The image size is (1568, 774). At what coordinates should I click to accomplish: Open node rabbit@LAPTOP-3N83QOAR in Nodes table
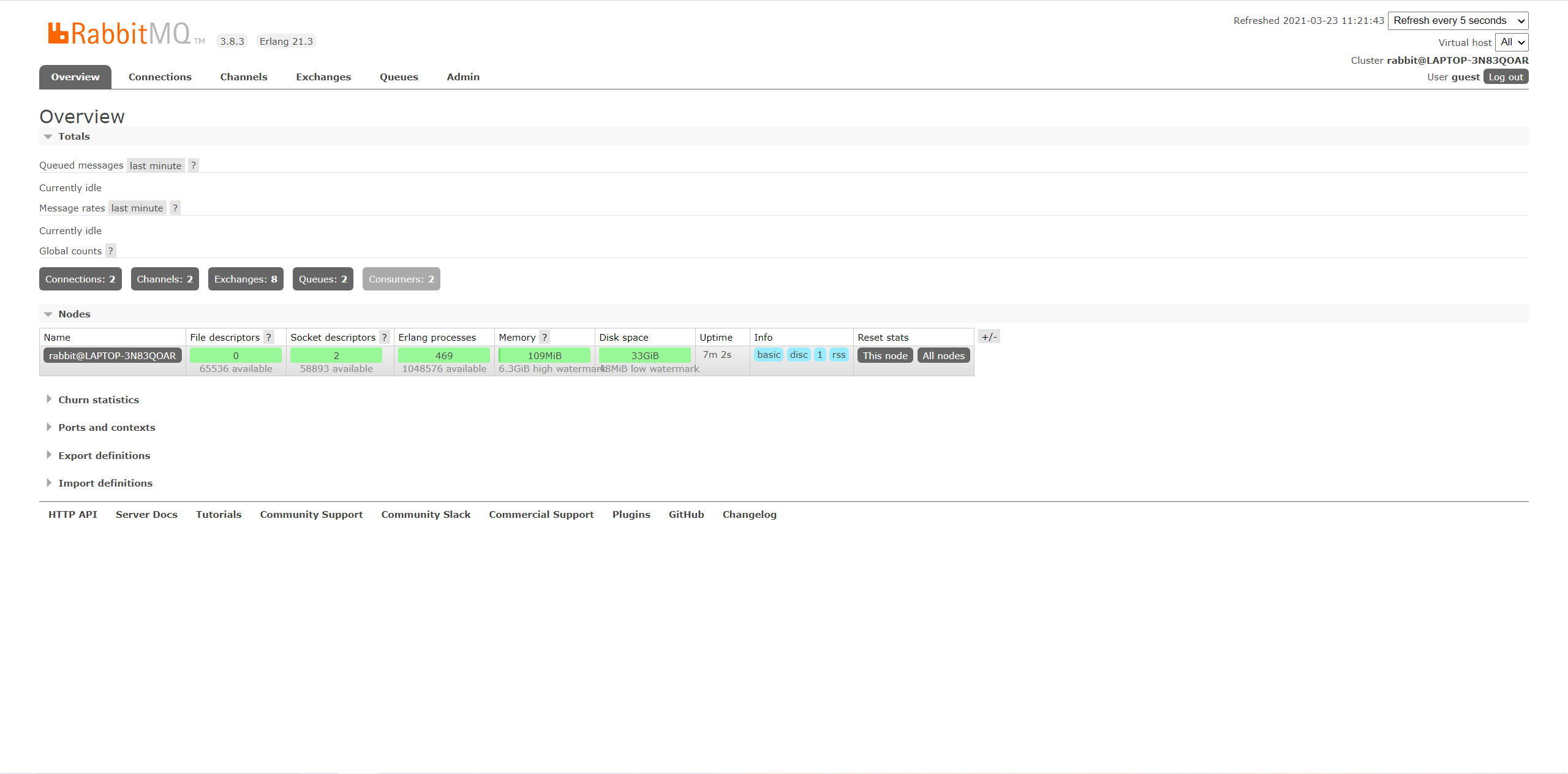113,356
